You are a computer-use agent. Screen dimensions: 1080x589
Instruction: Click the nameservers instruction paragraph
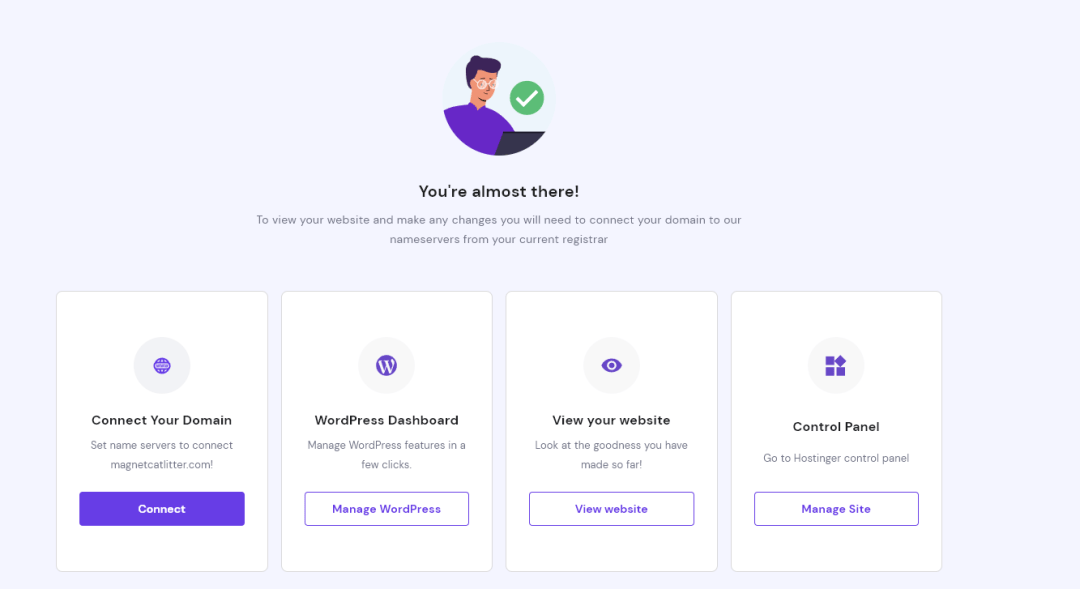click(498, 230)
